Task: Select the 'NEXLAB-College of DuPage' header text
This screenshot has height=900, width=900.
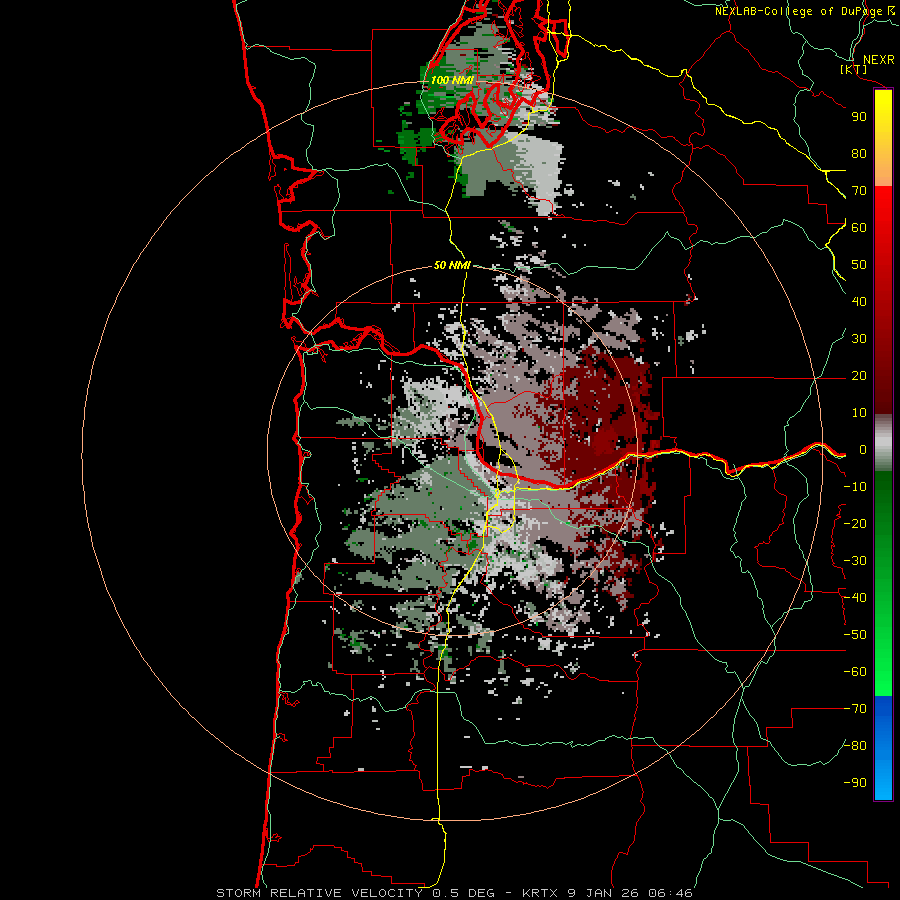Action: click(798, 11)
